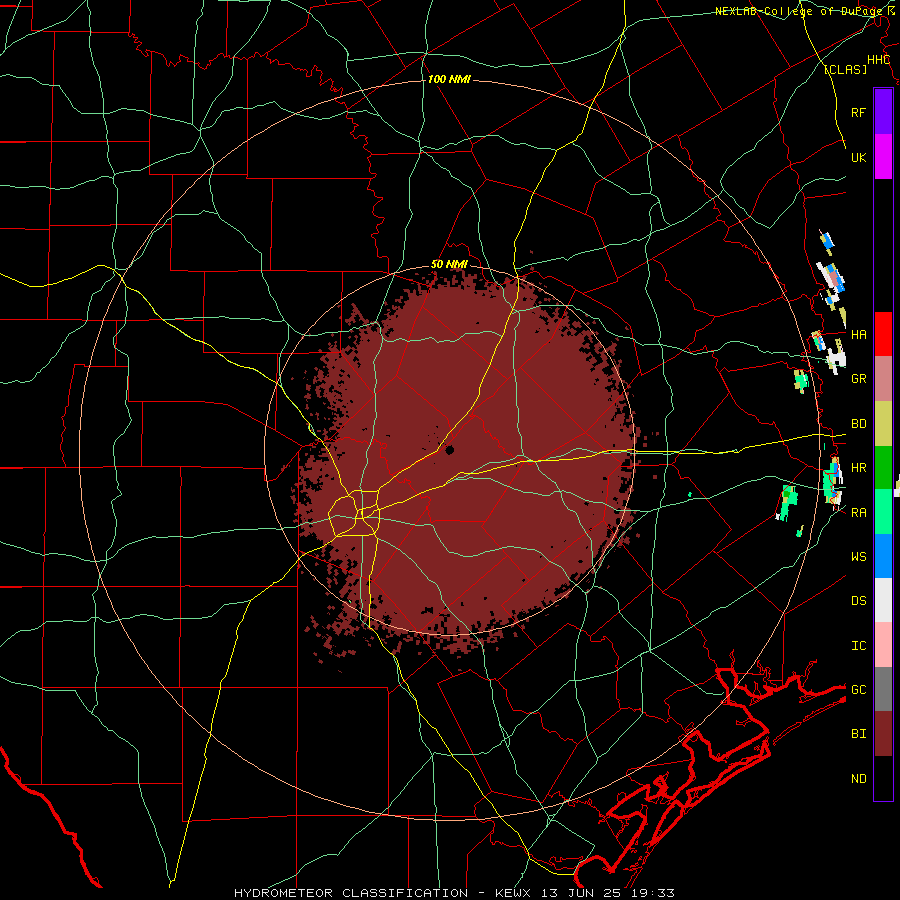Click the "RF" legend label
Image resolution: width=900 pixels, height=900 pixels.
tap(858, 112)
